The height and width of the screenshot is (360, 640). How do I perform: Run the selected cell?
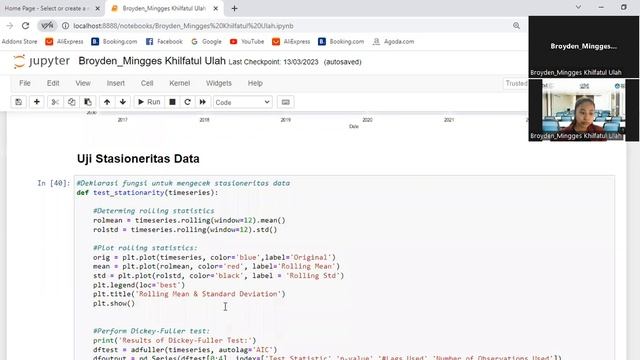coord(149,102)
